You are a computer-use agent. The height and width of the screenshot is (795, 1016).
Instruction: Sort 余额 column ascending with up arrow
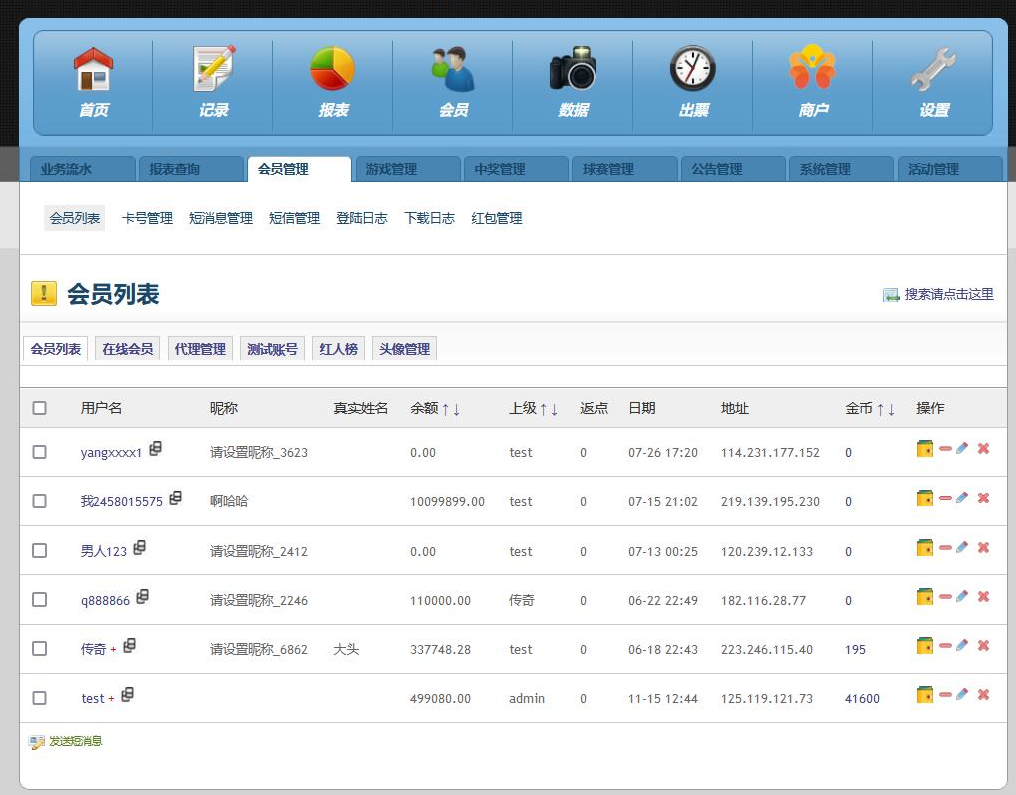click(x=445, y=409)
